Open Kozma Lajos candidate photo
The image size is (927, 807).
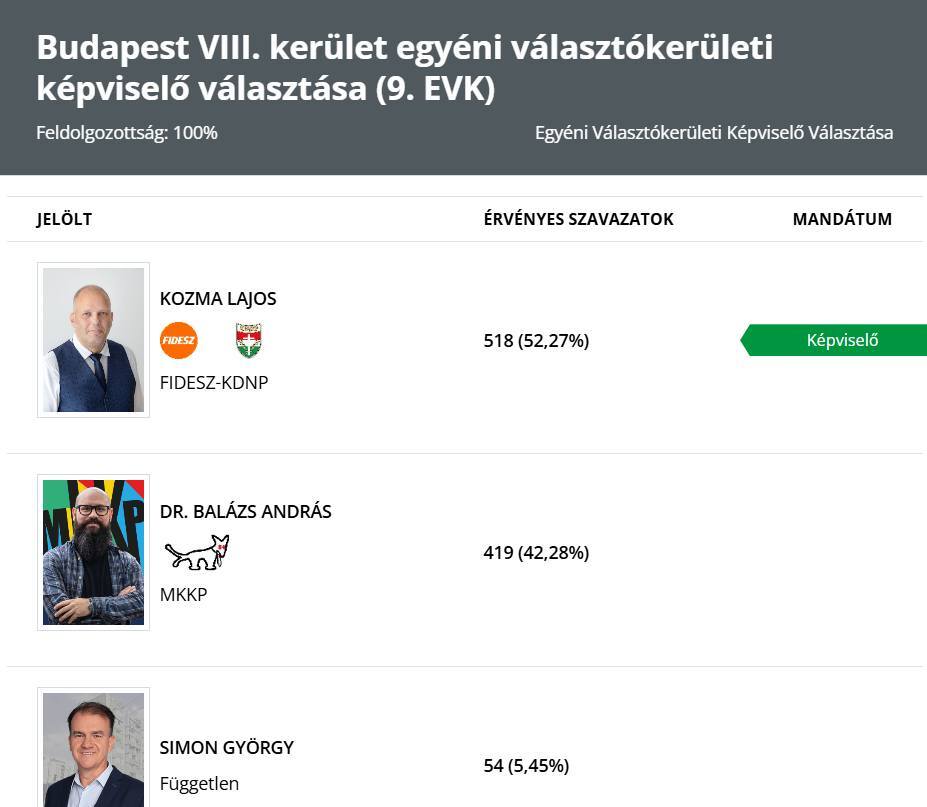point(93,339)
